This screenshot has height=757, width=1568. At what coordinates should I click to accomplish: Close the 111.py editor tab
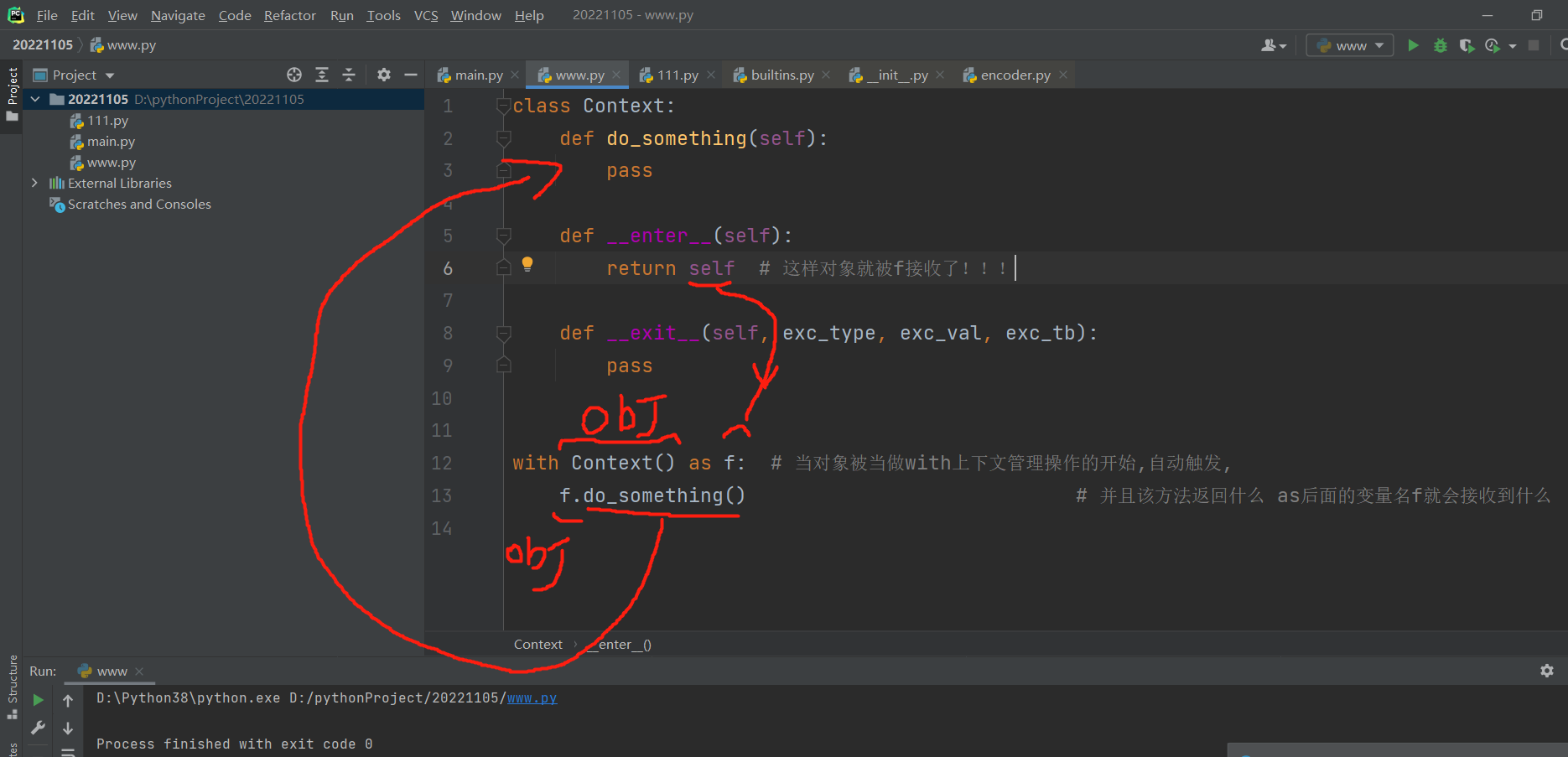click(711, 75)
